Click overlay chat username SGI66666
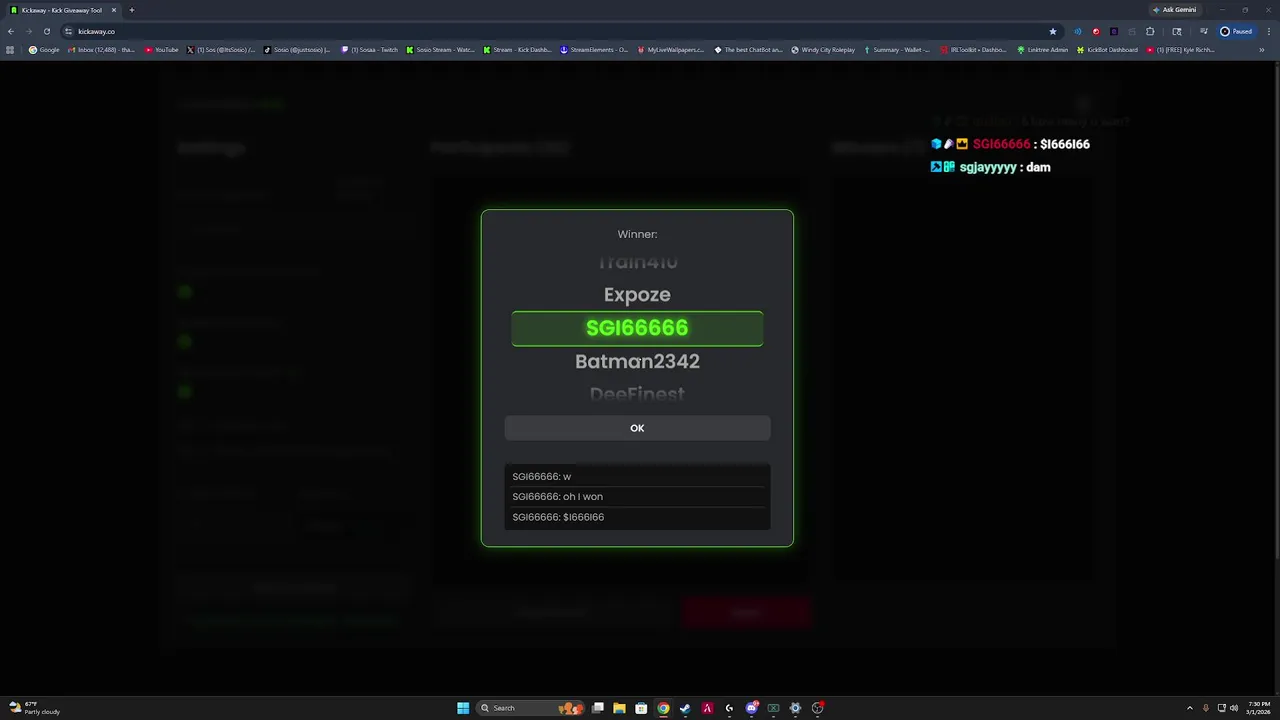The width and height of the screenshot is (1280, 720). pos(1001,144)
